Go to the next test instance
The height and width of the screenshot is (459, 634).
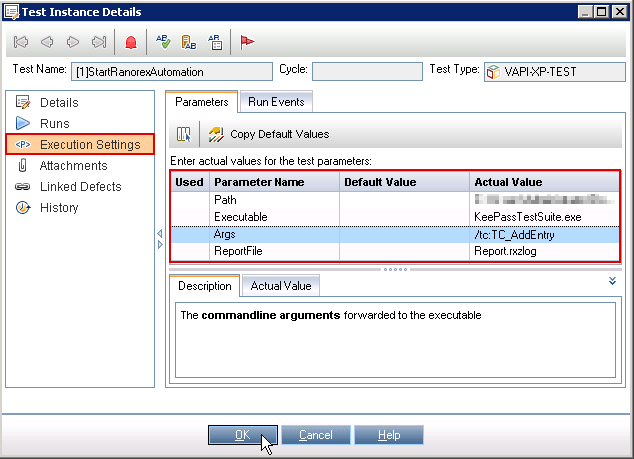tap(73, 42)
